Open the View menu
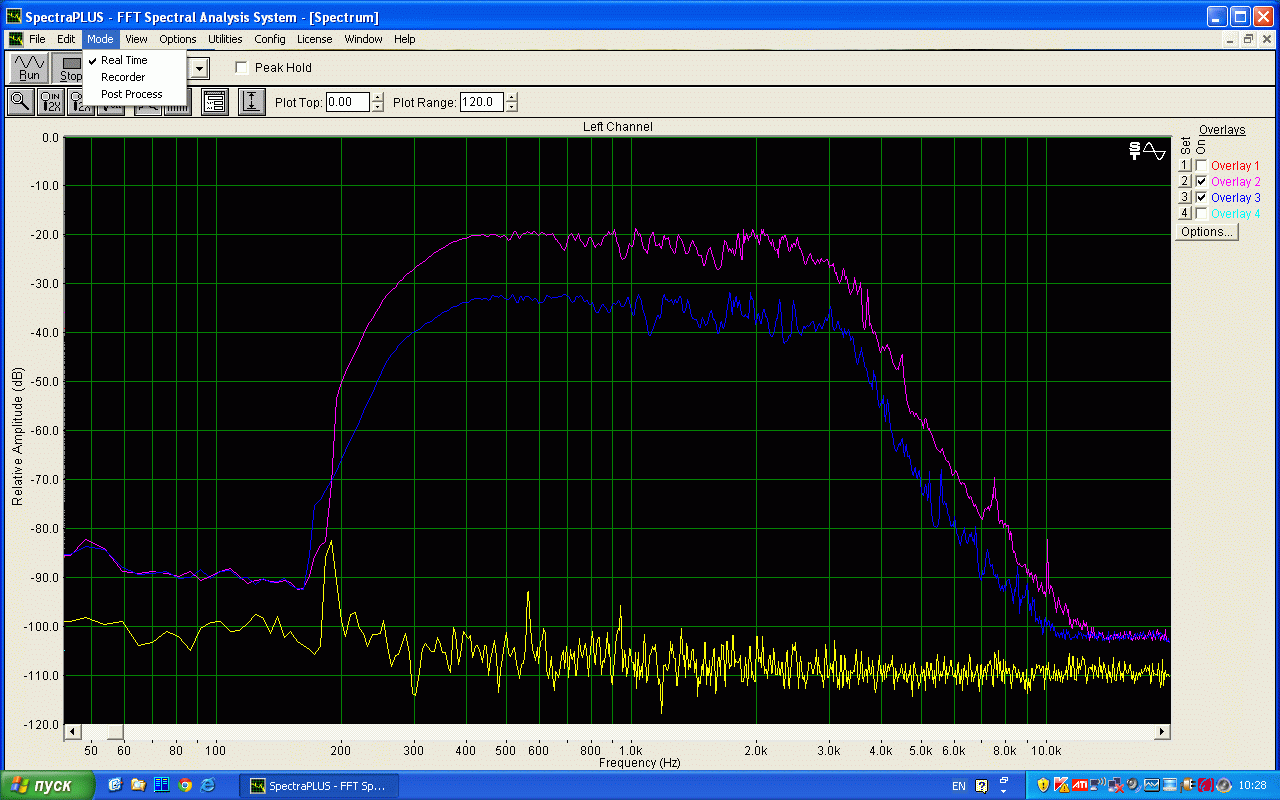This screenshot has width=1280, height=800. [x=137, y=39]
